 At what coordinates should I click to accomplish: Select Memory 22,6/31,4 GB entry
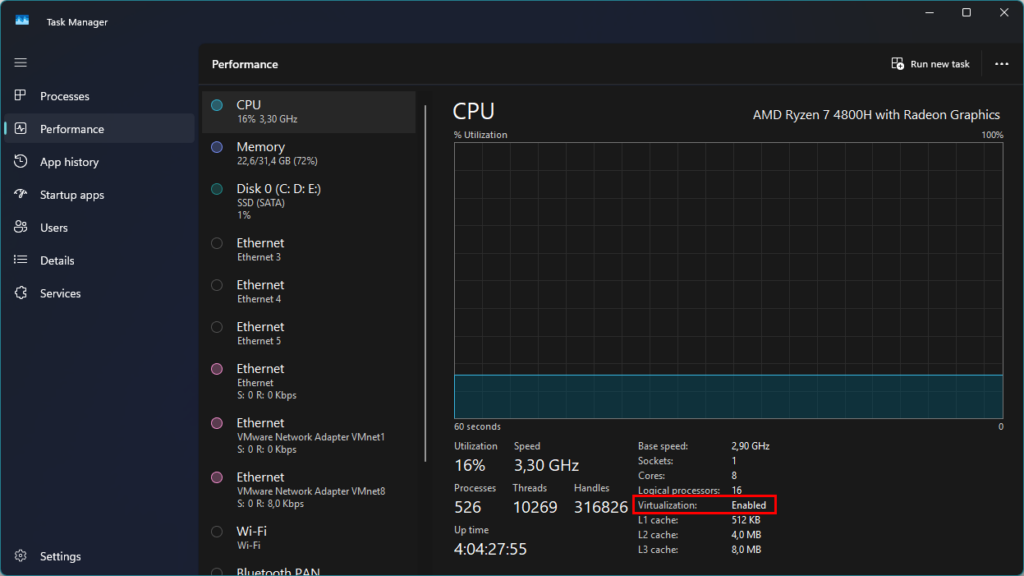click(x=309, y=153)
